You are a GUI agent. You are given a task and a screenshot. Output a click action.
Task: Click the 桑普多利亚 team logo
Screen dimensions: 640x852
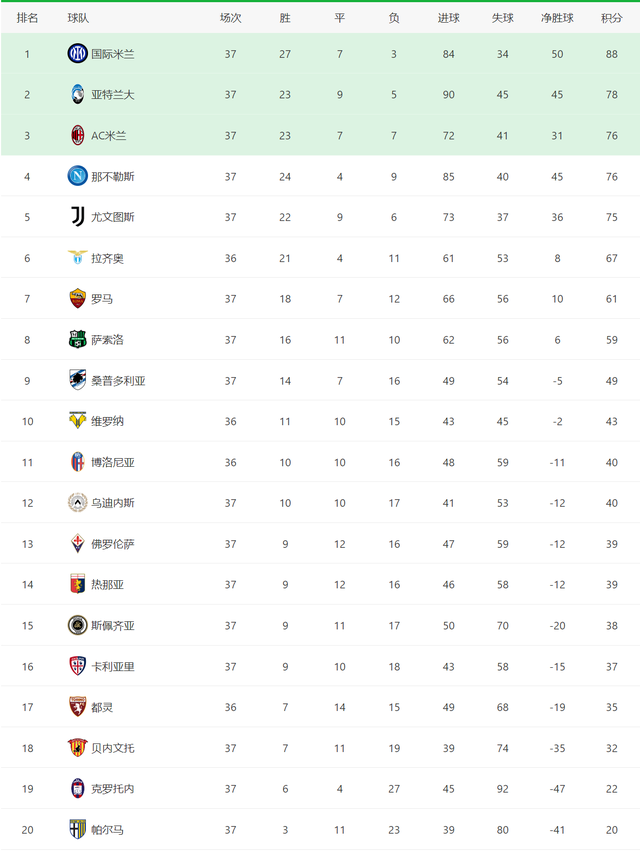pyautogui.click(x=78, y=380)
